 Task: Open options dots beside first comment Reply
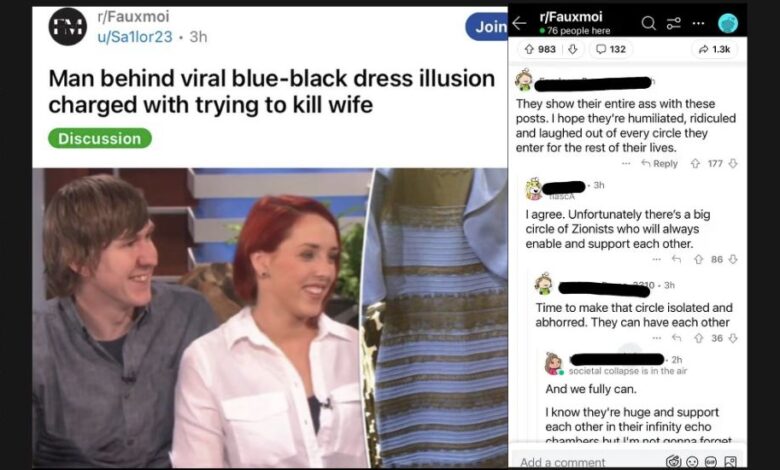coord(626,164)
